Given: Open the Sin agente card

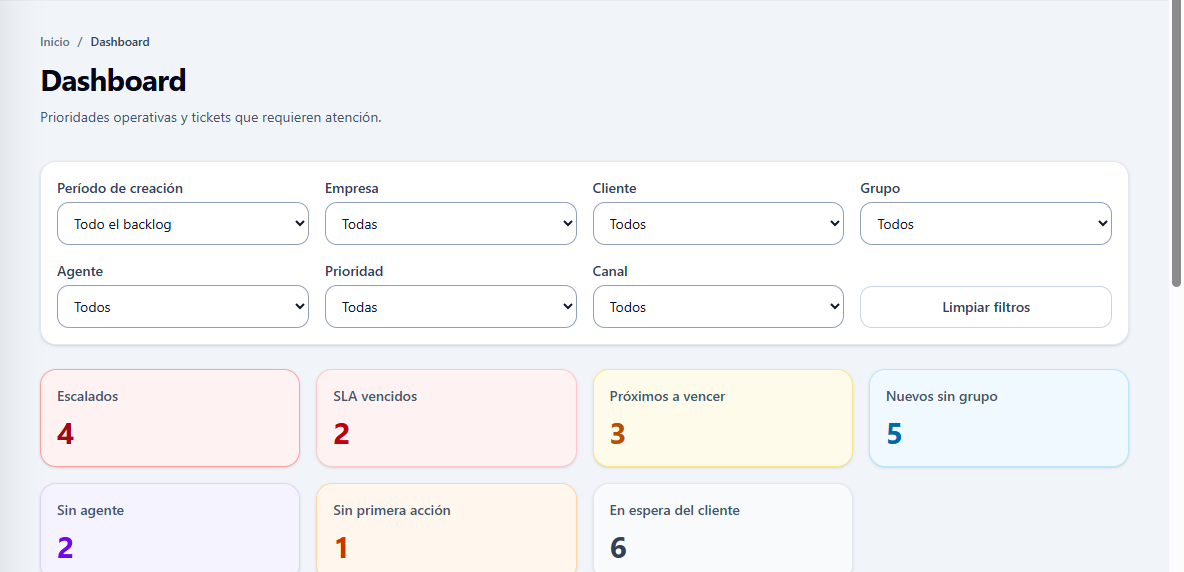Looking at the screenshot, I should 170,528.
